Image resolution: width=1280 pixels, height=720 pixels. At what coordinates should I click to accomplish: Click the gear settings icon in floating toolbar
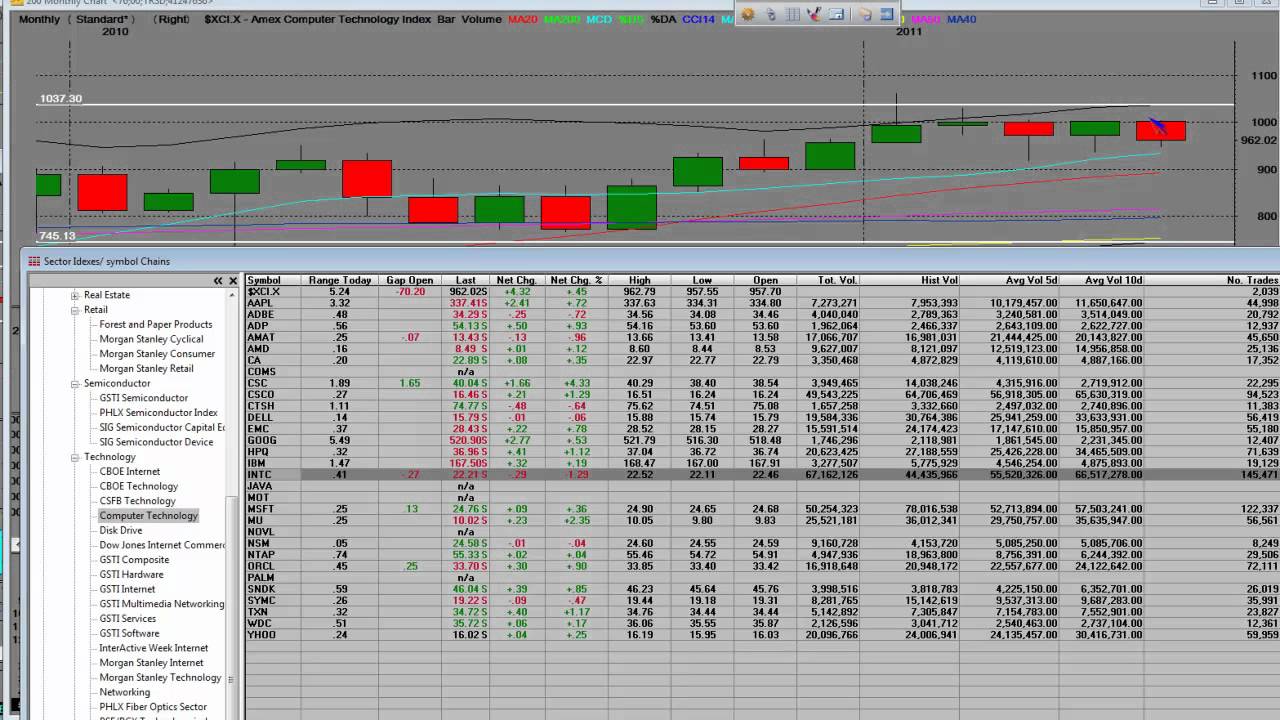(748, 14)
